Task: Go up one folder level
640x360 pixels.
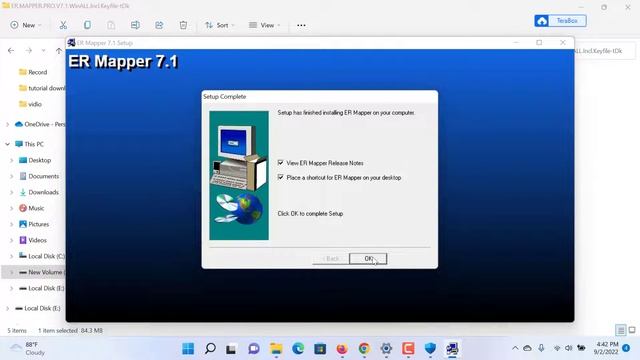Action: pyautogui.click(x=59, y=51)
